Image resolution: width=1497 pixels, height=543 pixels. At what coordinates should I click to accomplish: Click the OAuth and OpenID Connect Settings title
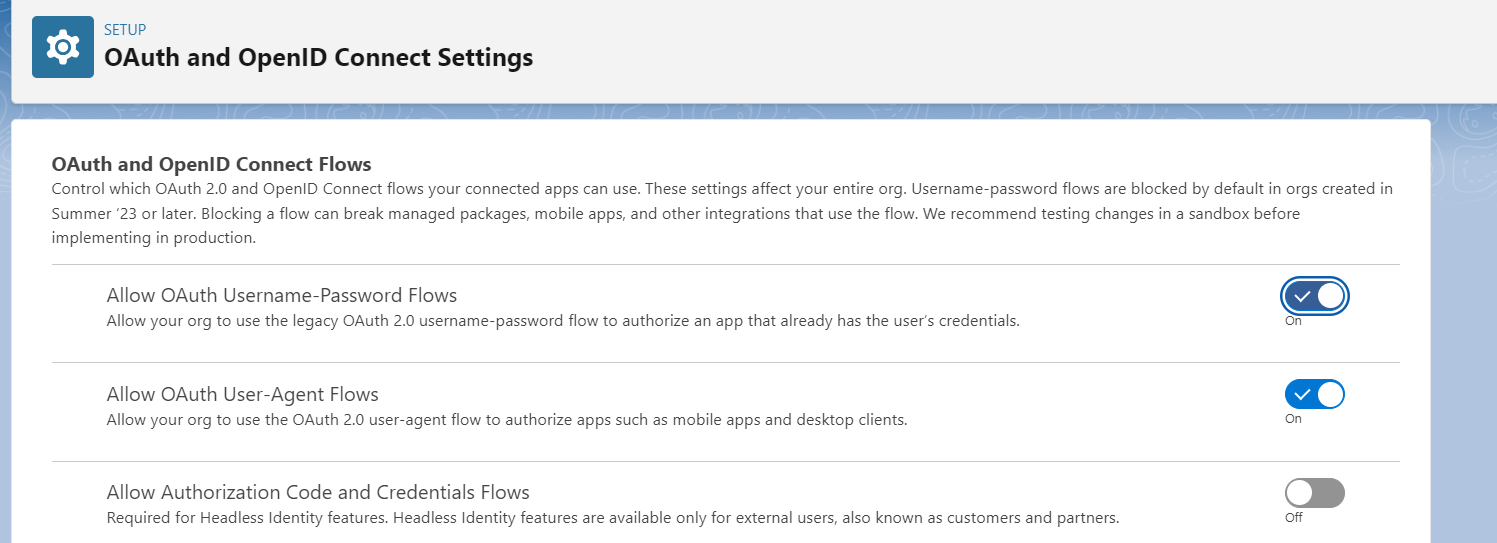(x=318, y=58)
